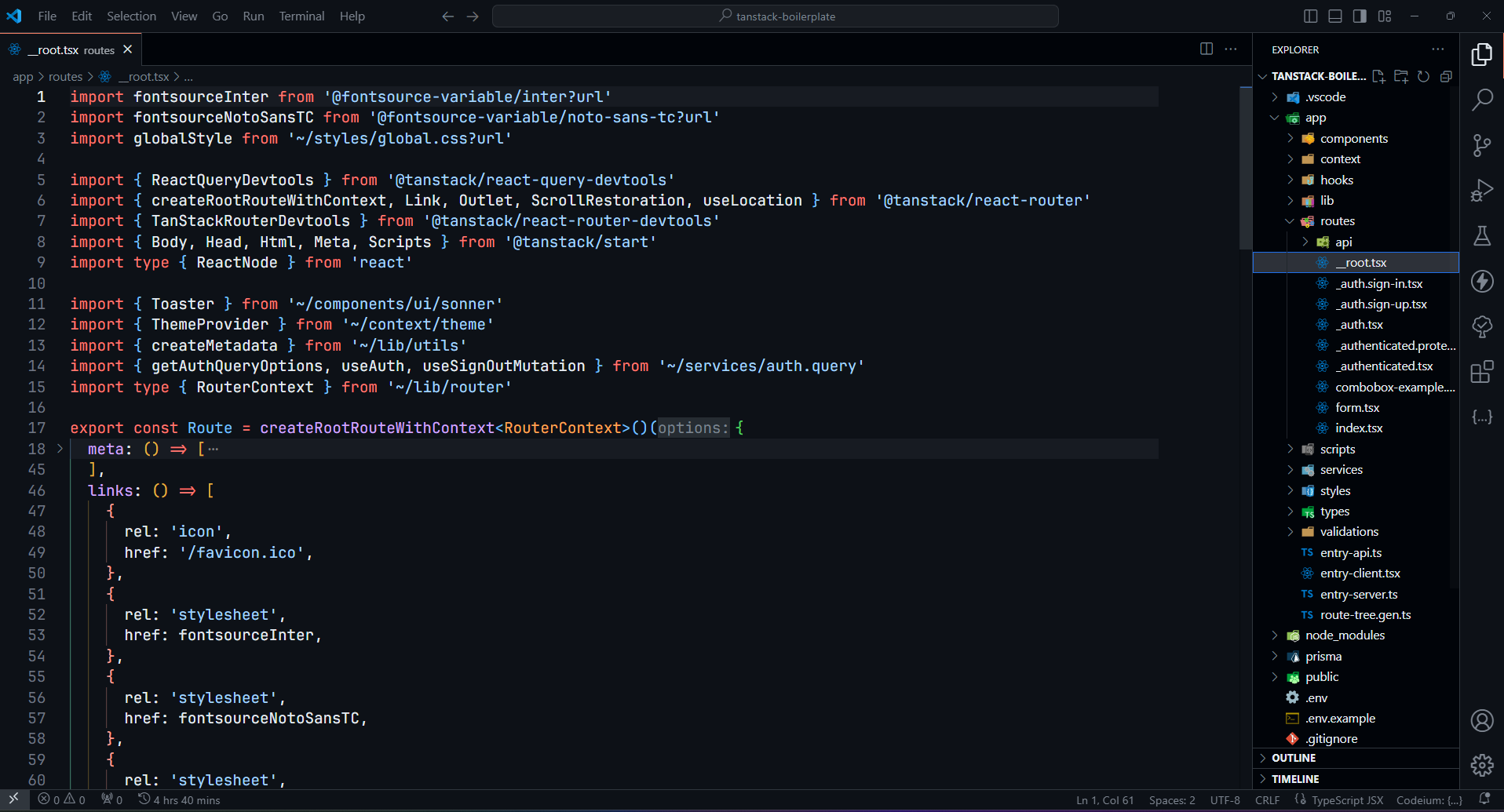Click the 4 hrs 40 mins time tracker
Viewport: 1504px width, 812px height.
tap(180, 799)
